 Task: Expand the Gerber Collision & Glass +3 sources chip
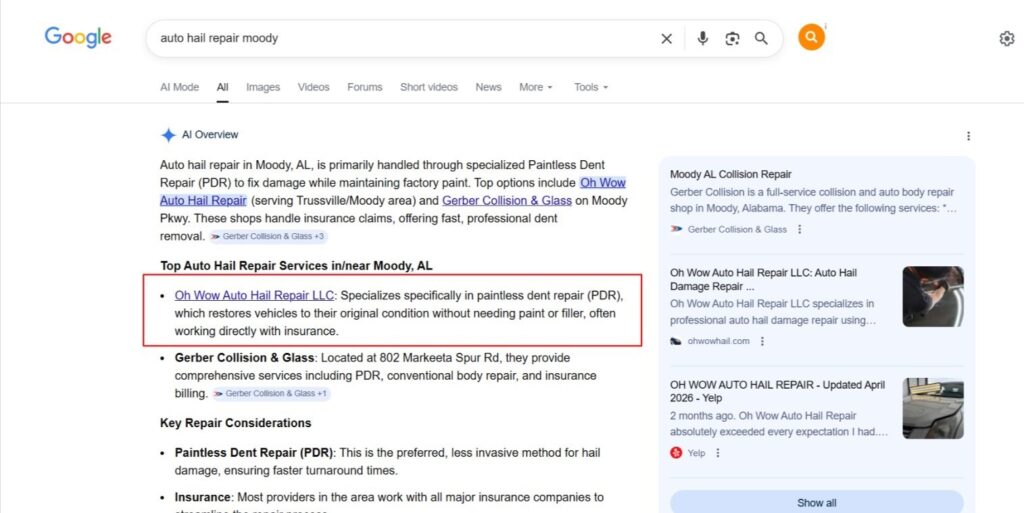pyautogui.click(x=267, y=237)
